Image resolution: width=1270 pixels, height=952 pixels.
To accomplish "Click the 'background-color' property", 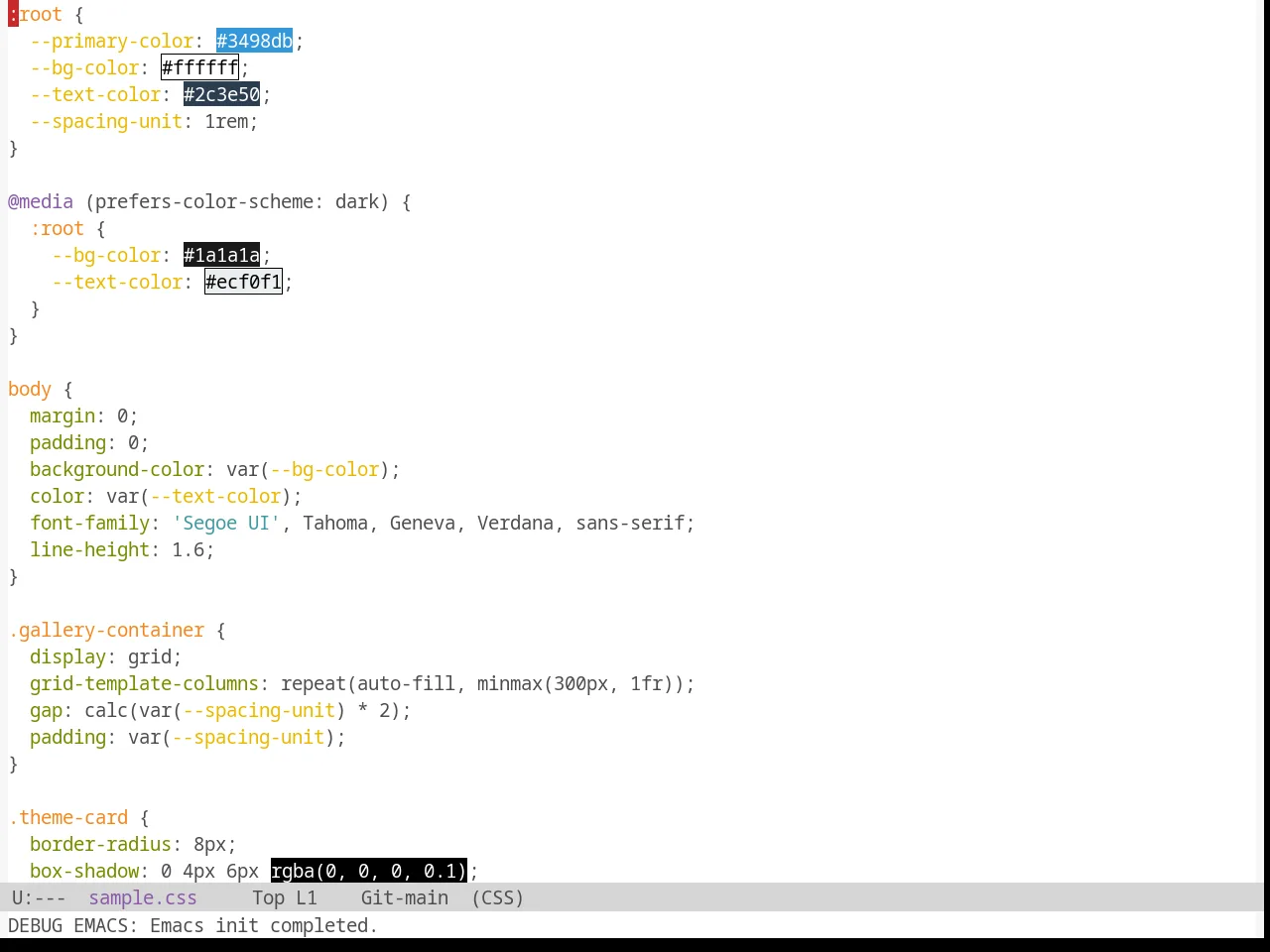I will tap(117, 469).
